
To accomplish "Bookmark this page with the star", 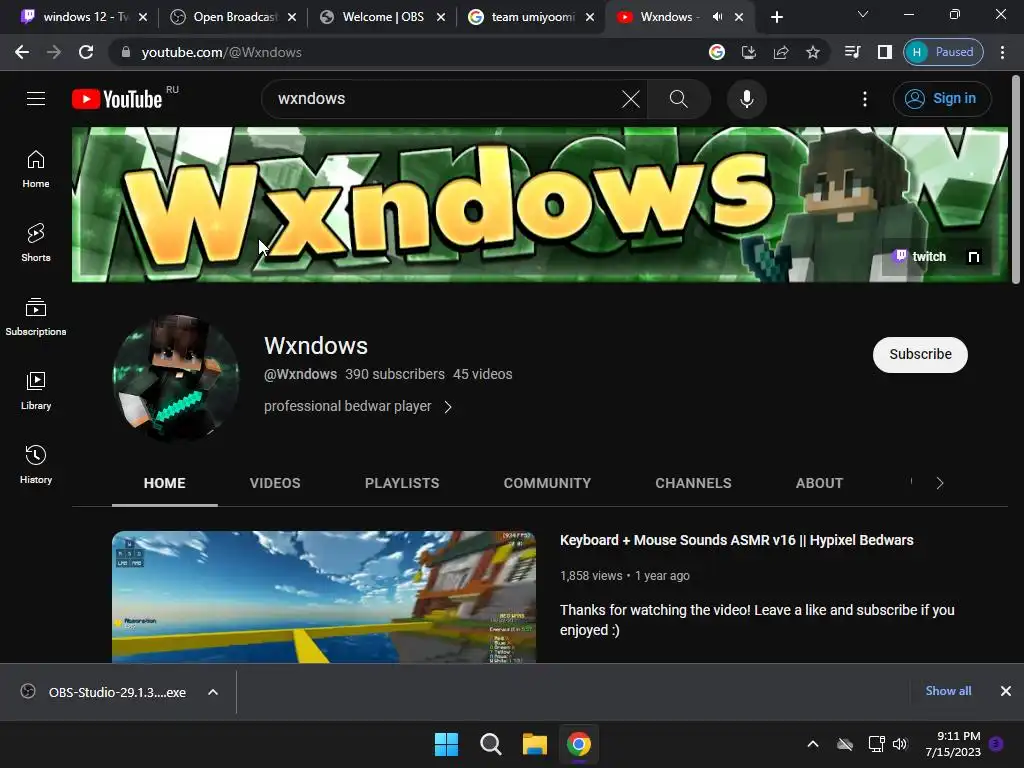I will [812, 52].
